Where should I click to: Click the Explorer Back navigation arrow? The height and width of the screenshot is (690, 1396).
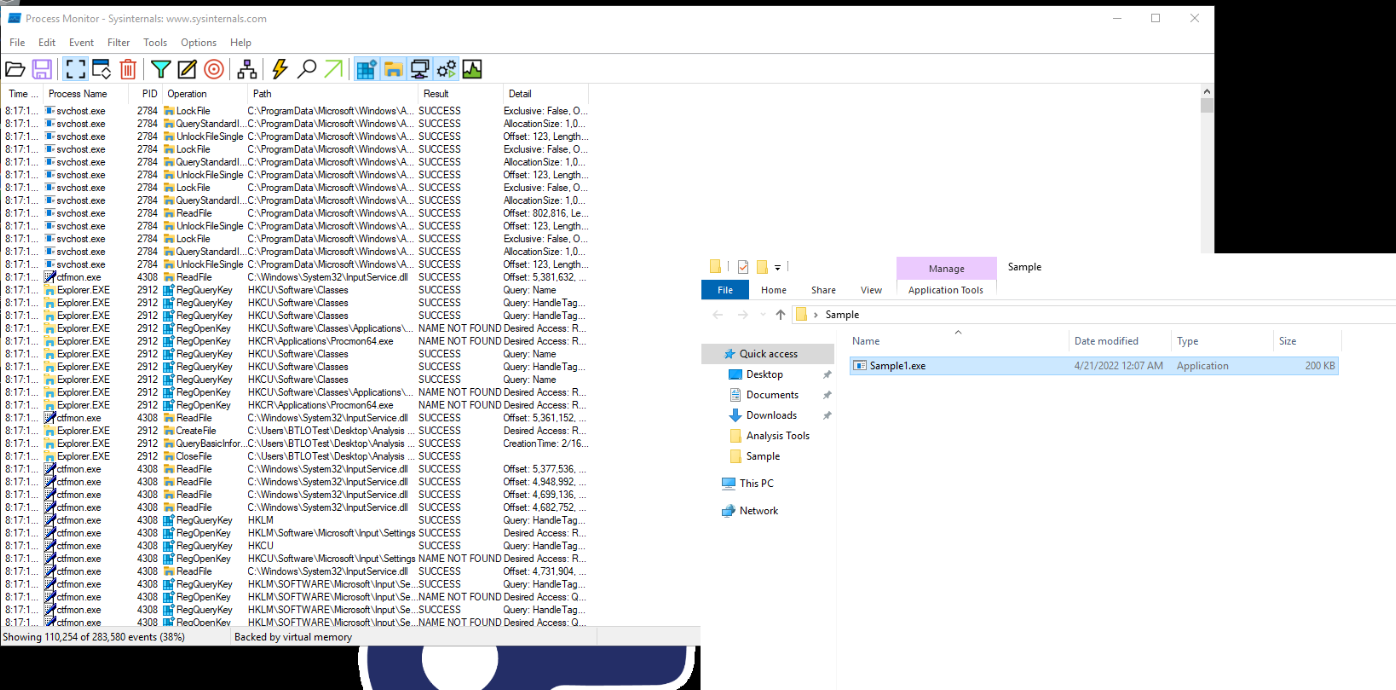coord(717,314)
